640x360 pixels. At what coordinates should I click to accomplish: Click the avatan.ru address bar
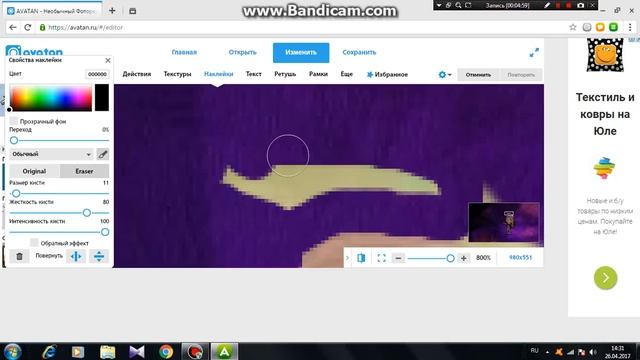[302, 27]
